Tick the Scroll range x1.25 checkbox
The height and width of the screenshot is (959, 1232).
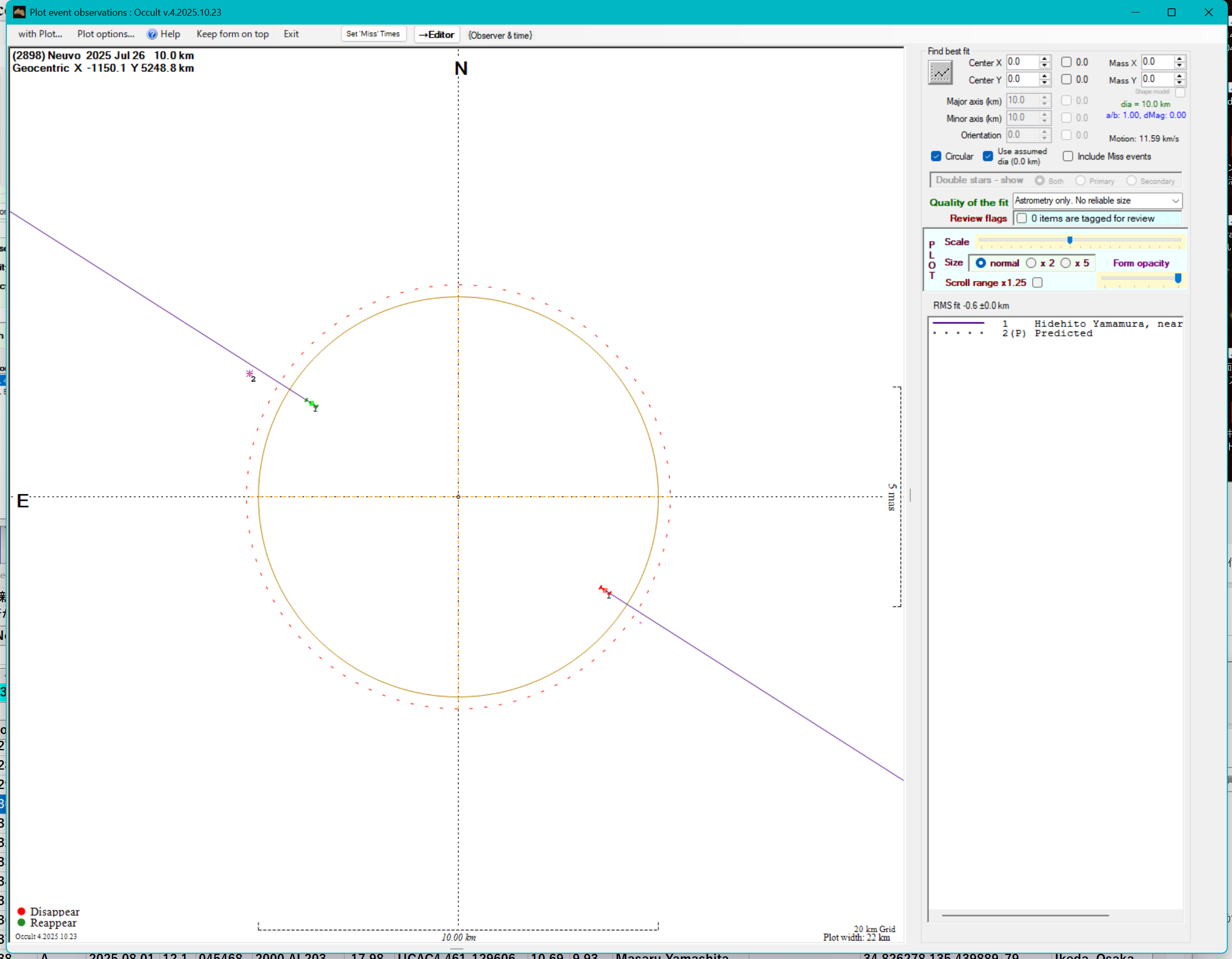tap(1037, 283)
